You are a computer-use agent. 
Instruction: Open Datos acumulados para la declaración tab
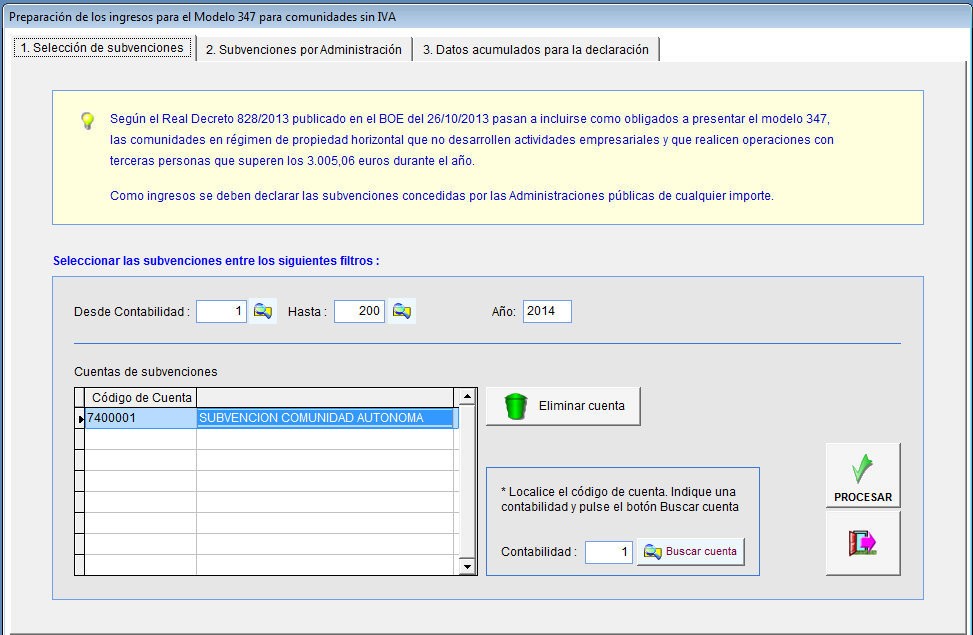535,49
